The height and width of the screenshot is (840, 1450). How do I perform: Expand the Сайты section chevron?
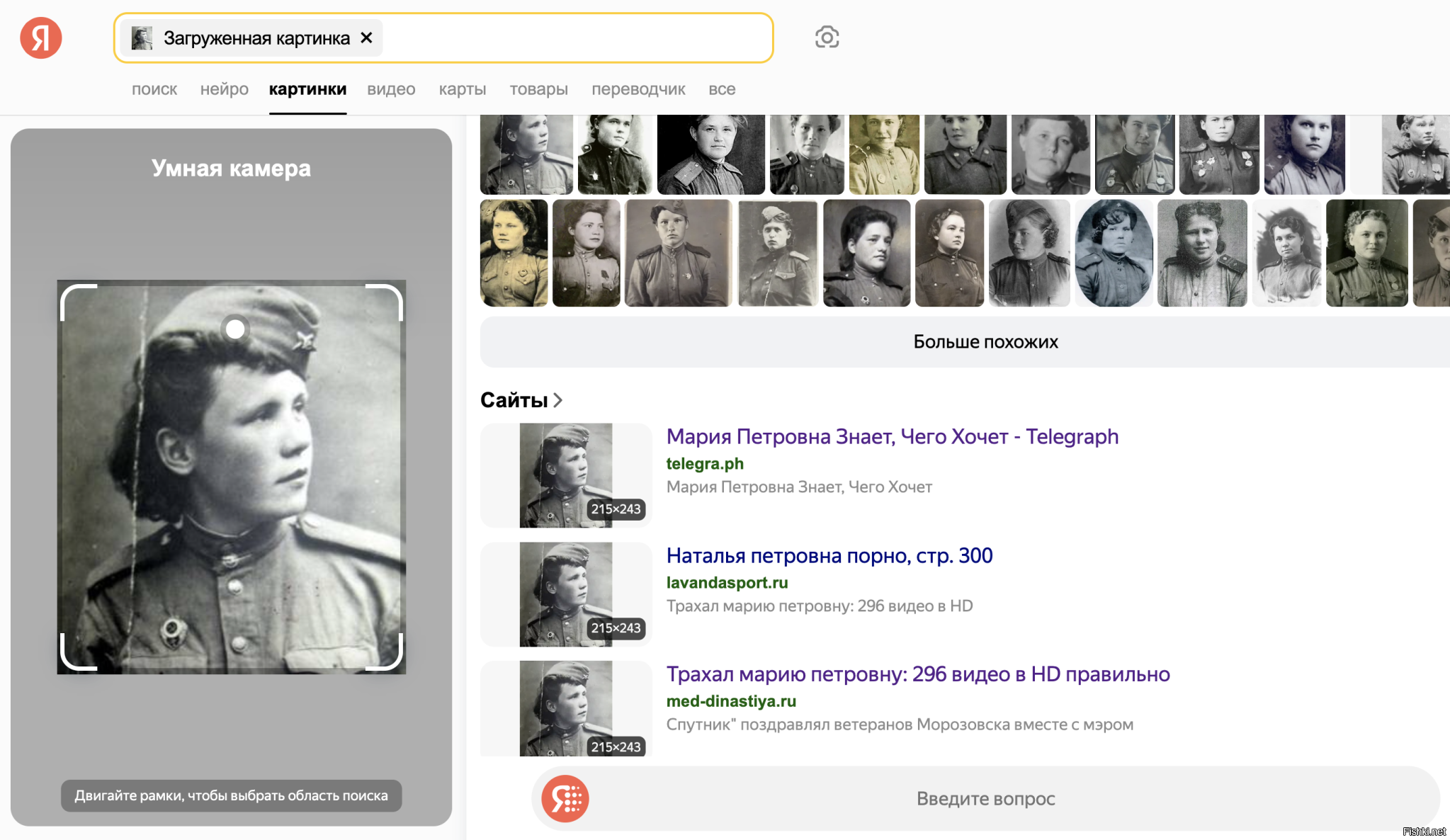pos(558,400)
